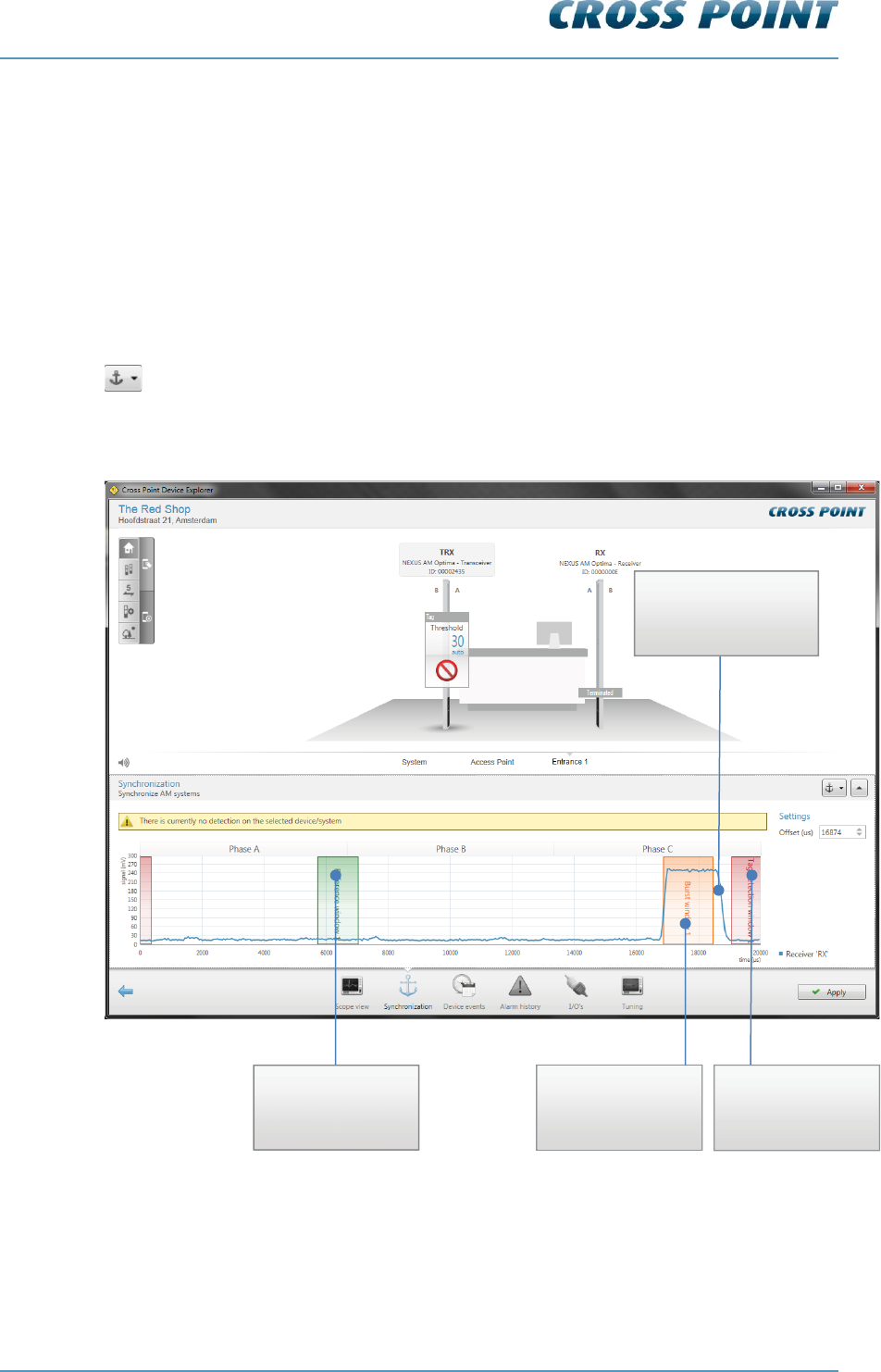Image resolution: width=881 pixels, height=1372 pixels.
Task: Click the app icon in the title bar
Action: (x=115, y=490)
